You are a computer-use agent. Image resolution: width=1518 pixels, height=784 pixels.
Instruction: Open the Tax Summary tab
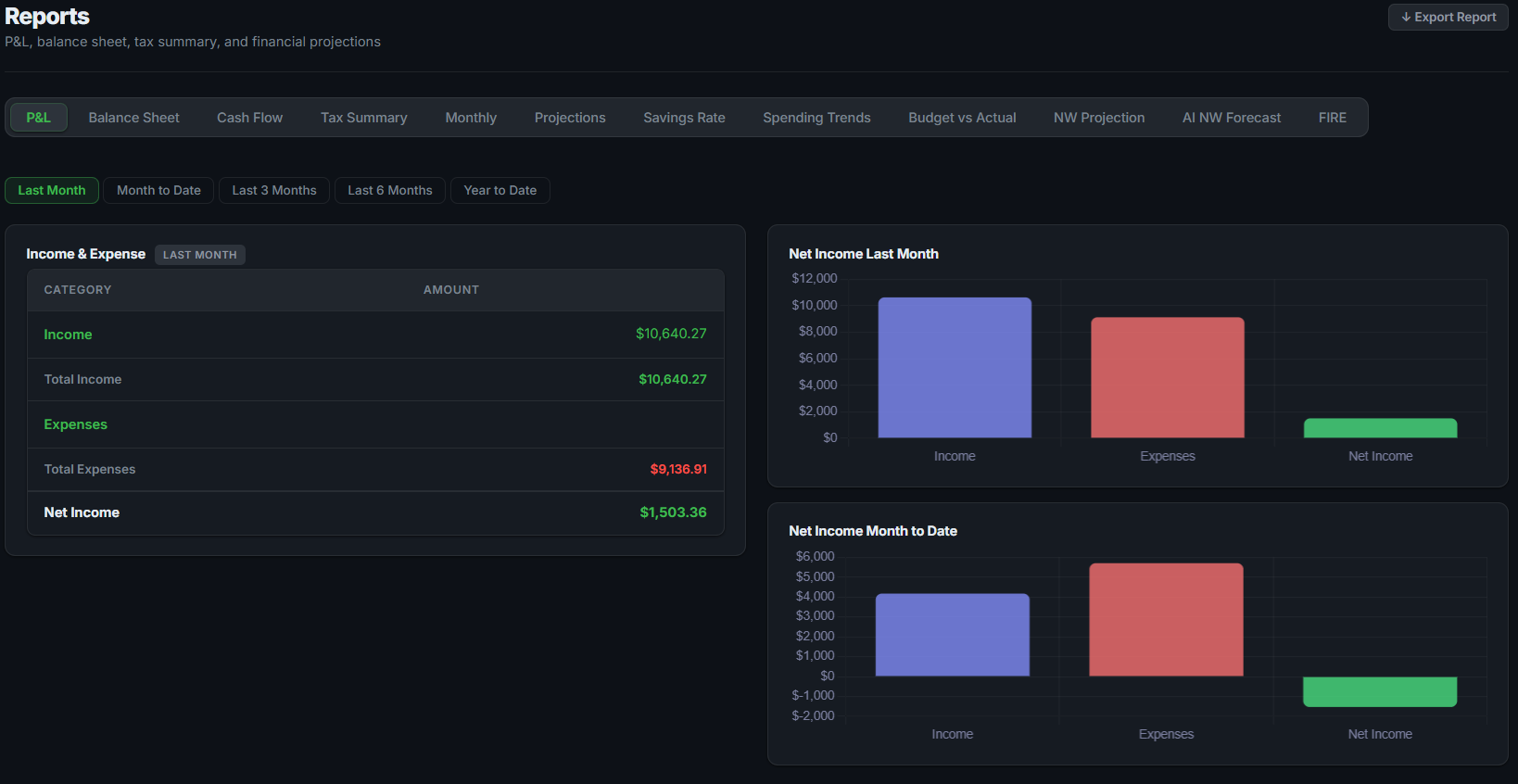pos(364,118)
